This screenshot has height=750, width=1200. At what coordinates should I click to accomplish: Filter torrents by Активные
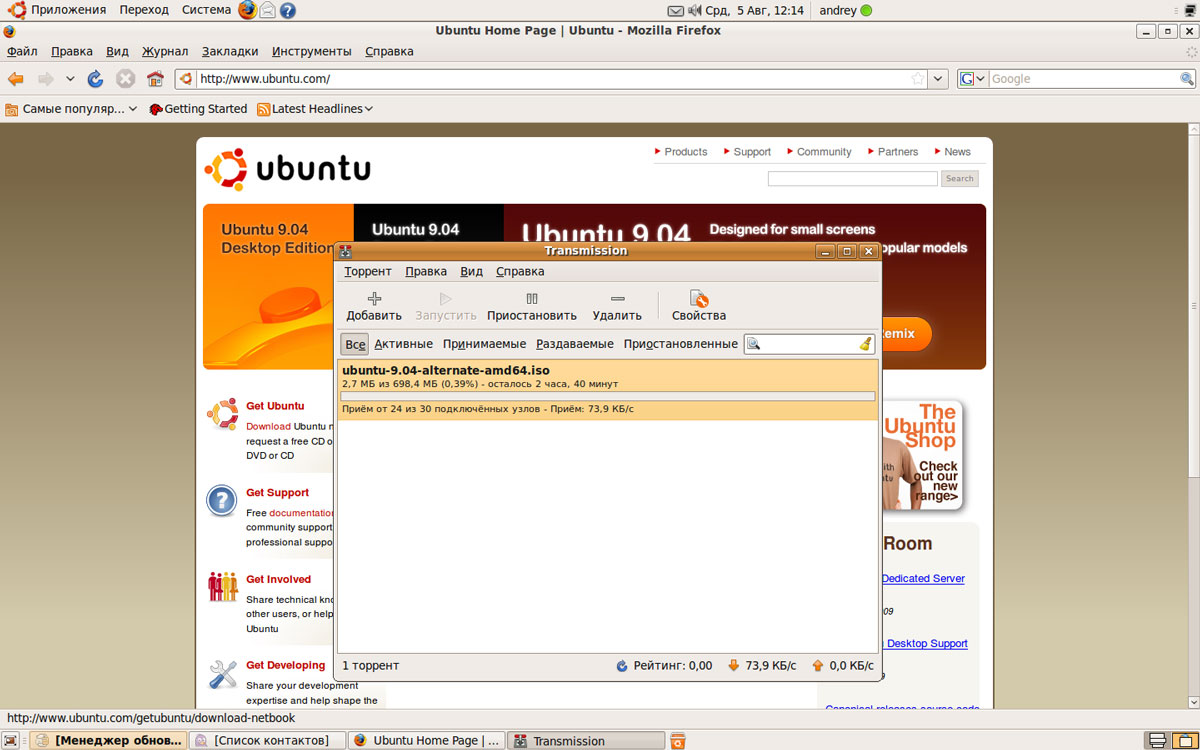[403, 344]
